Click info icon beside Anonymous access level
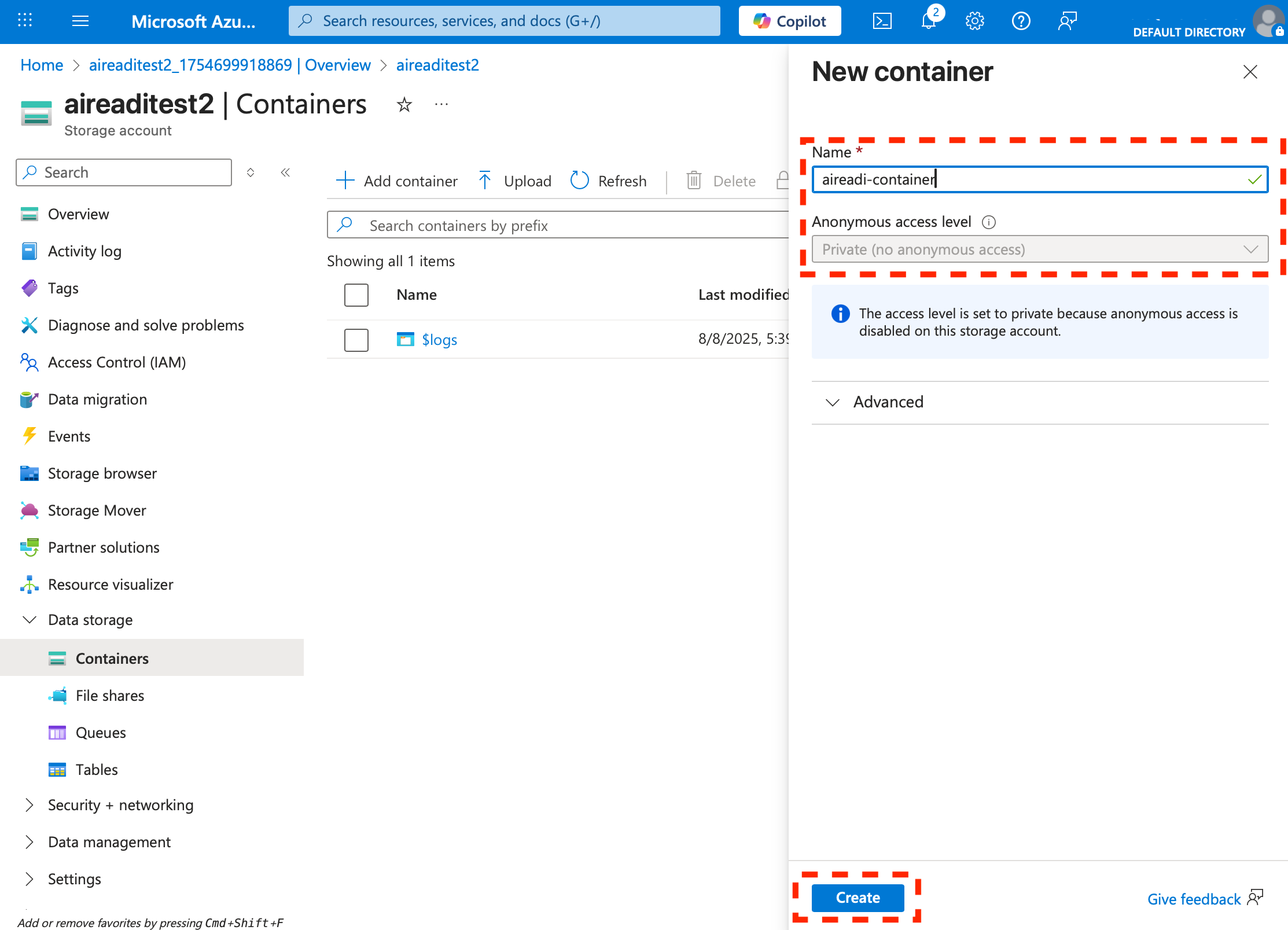The width and height of the screenshot is (1288, 930). [989, 222]
